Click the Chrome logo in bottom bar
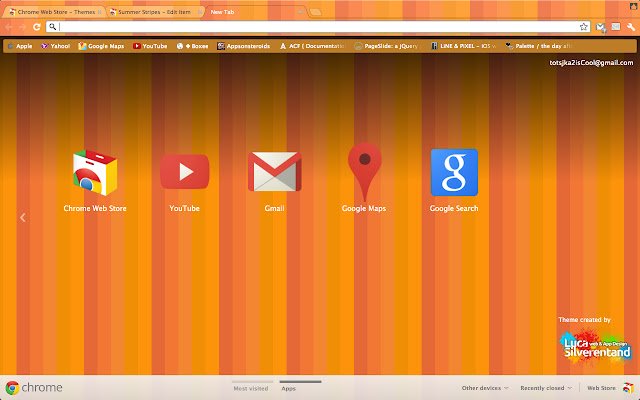This screenshot has height=400, width=640. [12, 388]
